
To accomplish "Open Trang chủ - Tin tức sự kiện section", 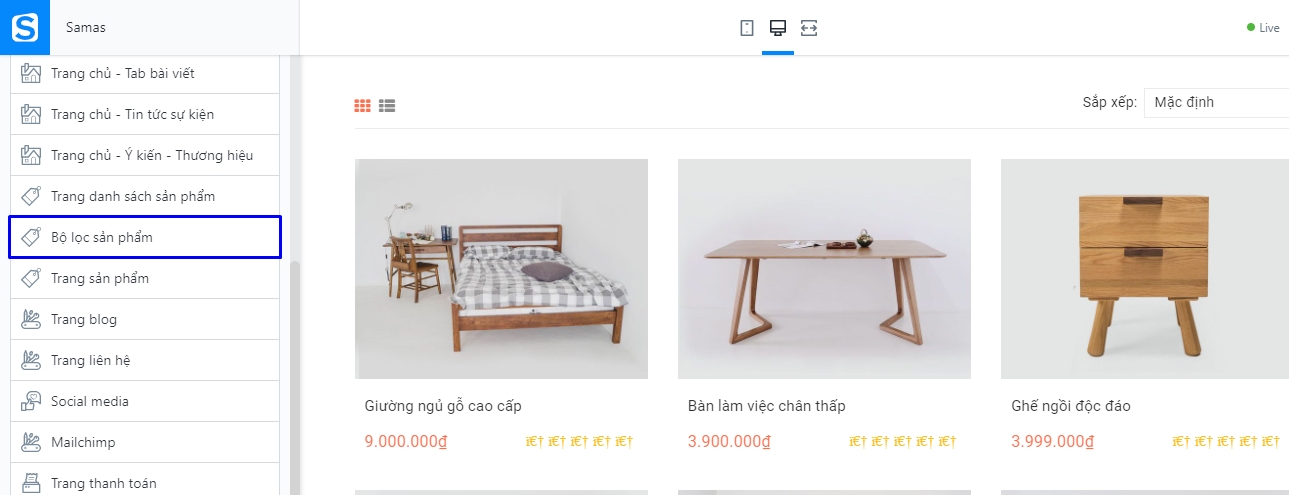I will click(x=145, y=115).
